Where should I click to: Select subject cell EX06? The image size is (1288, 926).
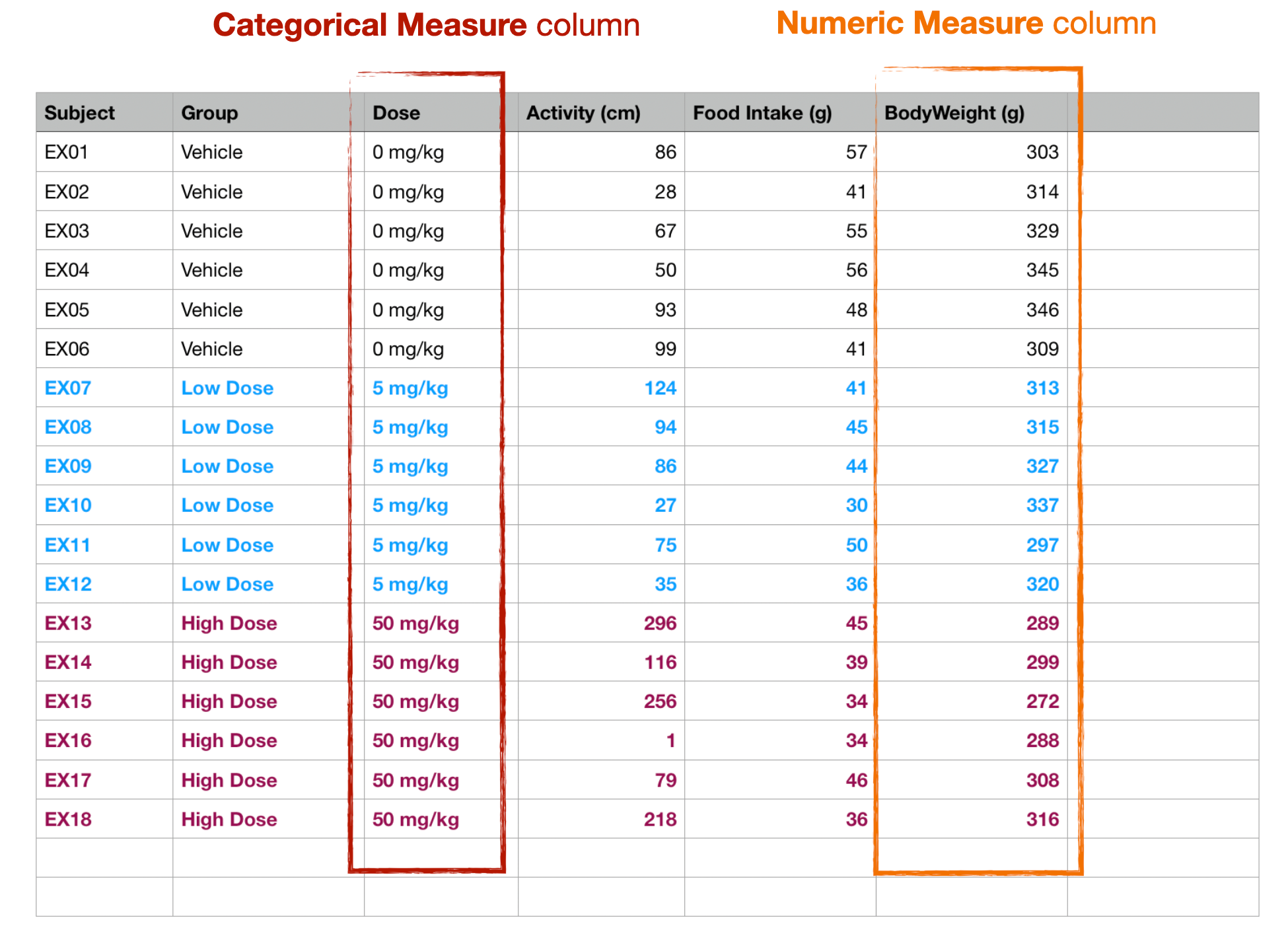pos(104,348)
